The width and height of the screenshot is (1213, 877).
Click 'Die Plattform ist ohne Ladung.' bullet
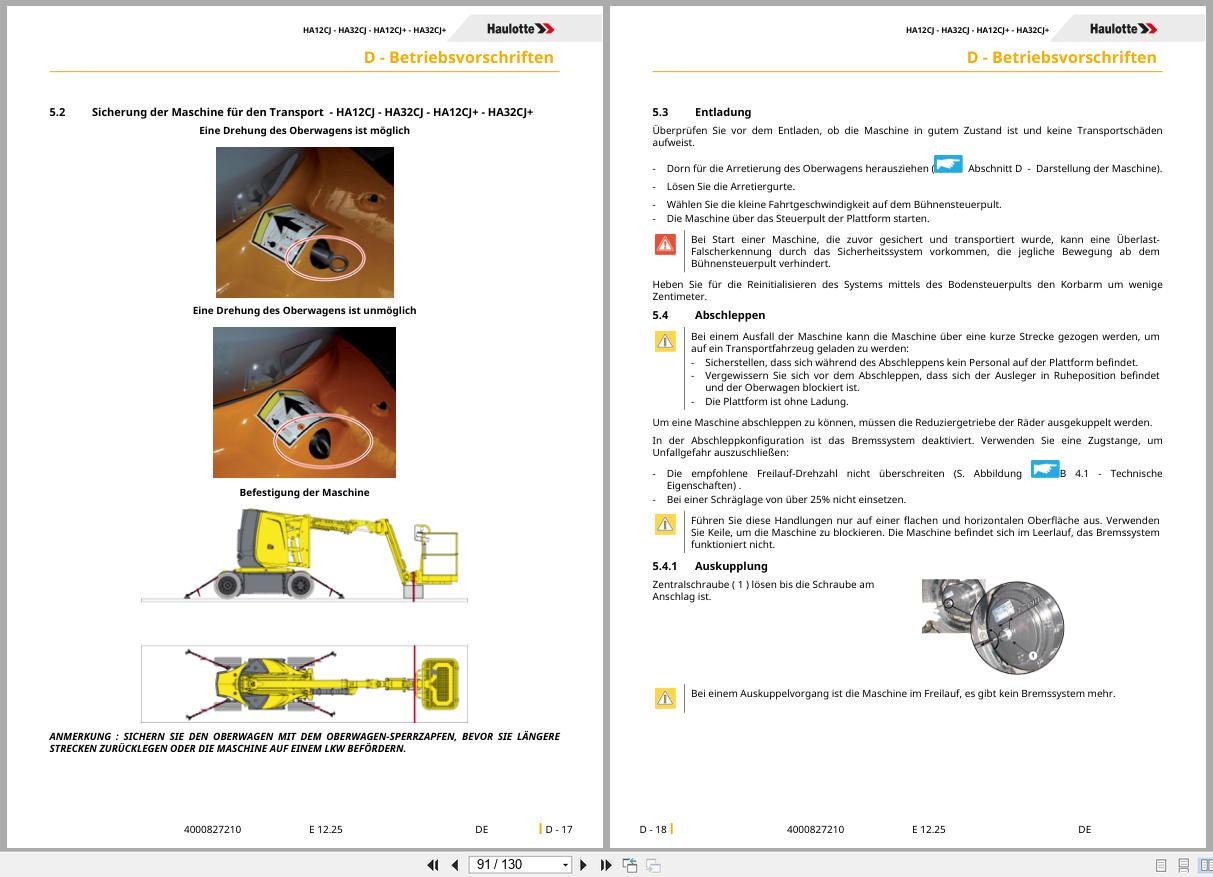pos(776,401)
